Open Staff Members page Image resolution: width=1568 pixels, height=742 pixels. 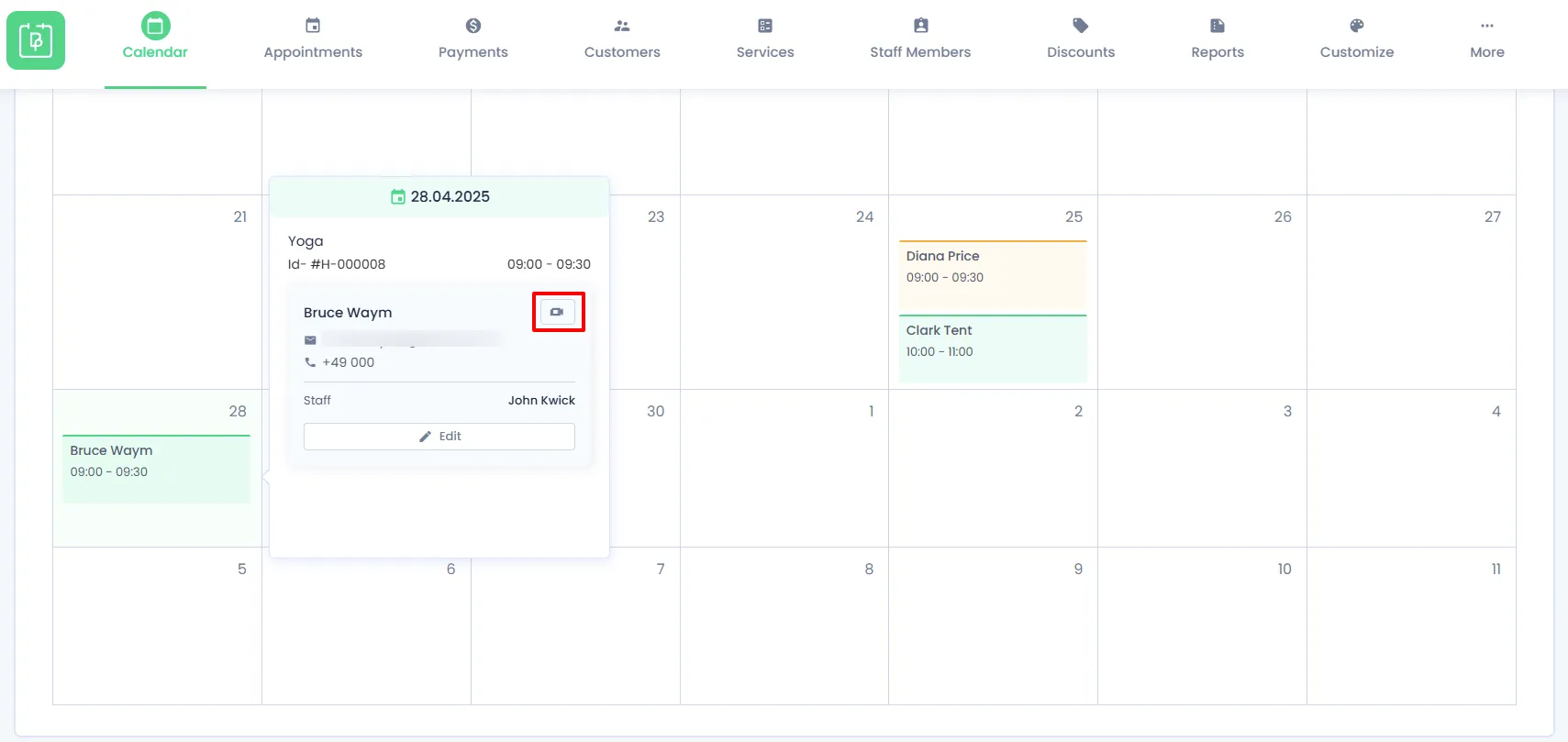click(920, 39)
